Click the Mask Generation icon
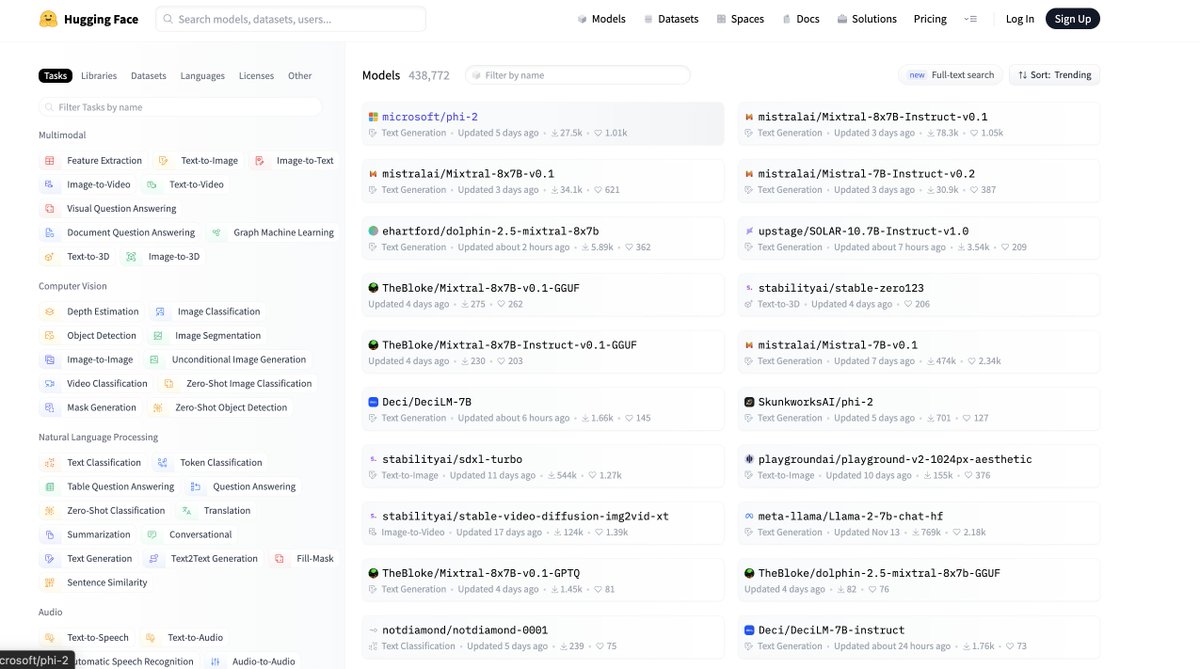The image size is (1200, 669). (x=49, y=408)
